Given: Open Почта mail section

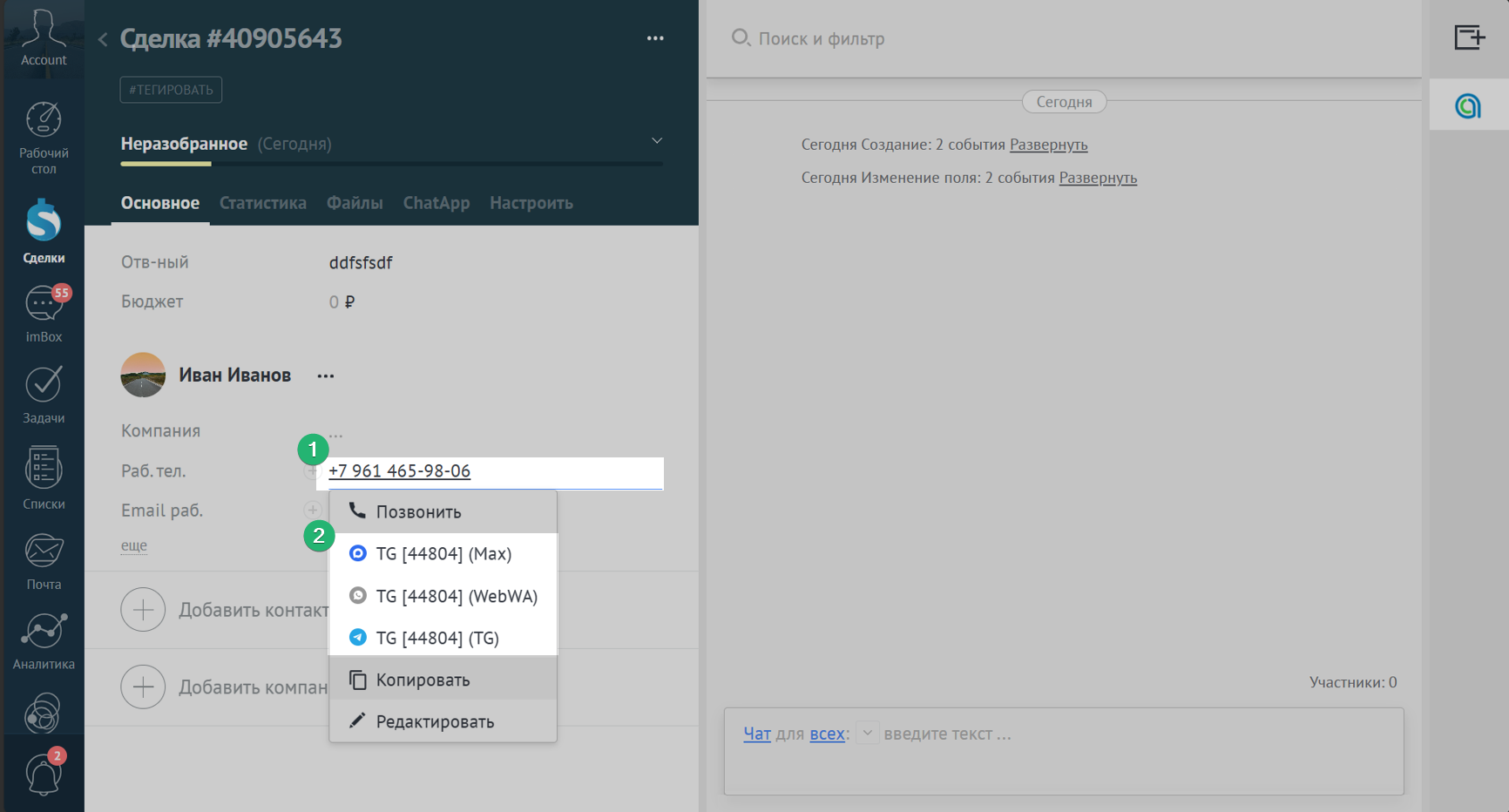Looking at the screenshot, I should [44, 560].
